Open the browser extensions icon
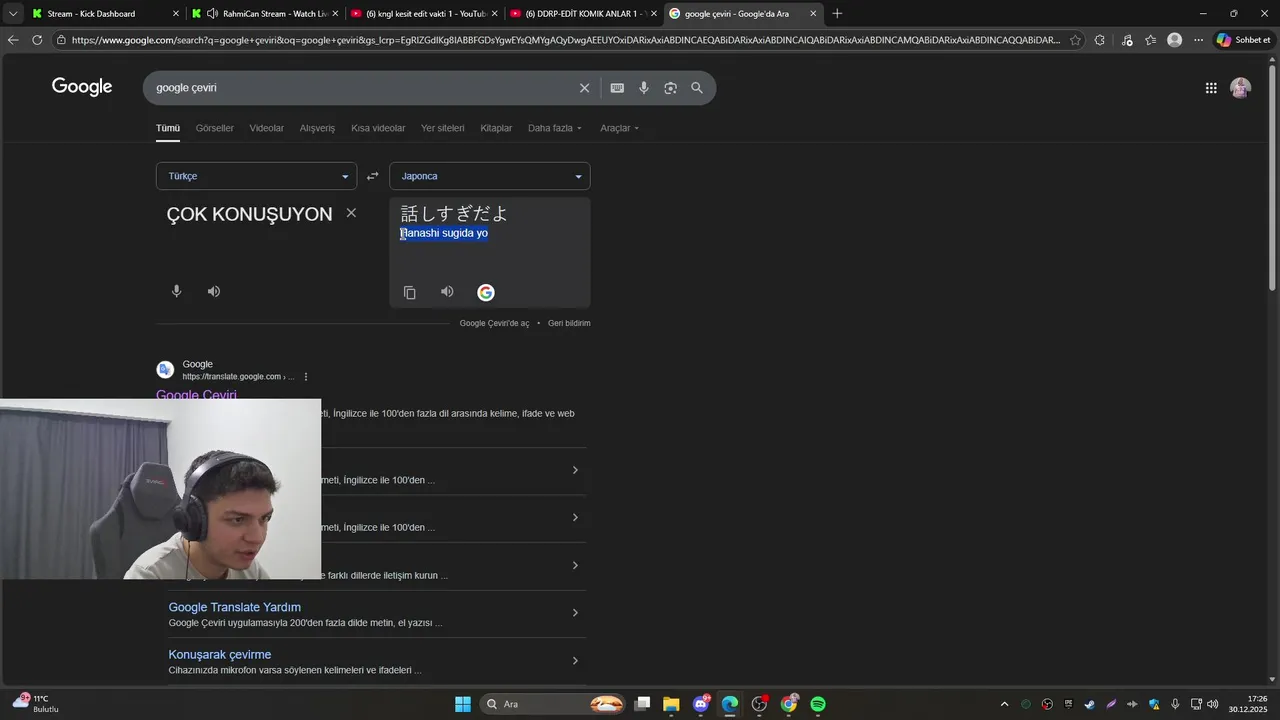This screenshot has height=720, width=1280. [x=1100, y=40]
